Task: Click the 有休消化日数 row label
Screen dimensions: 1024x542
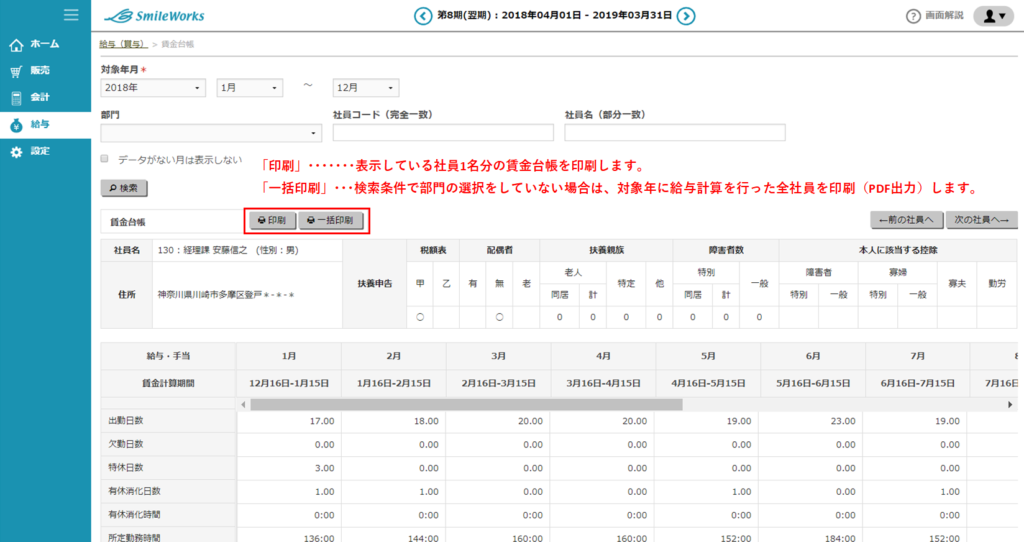Action: (134, 491)
